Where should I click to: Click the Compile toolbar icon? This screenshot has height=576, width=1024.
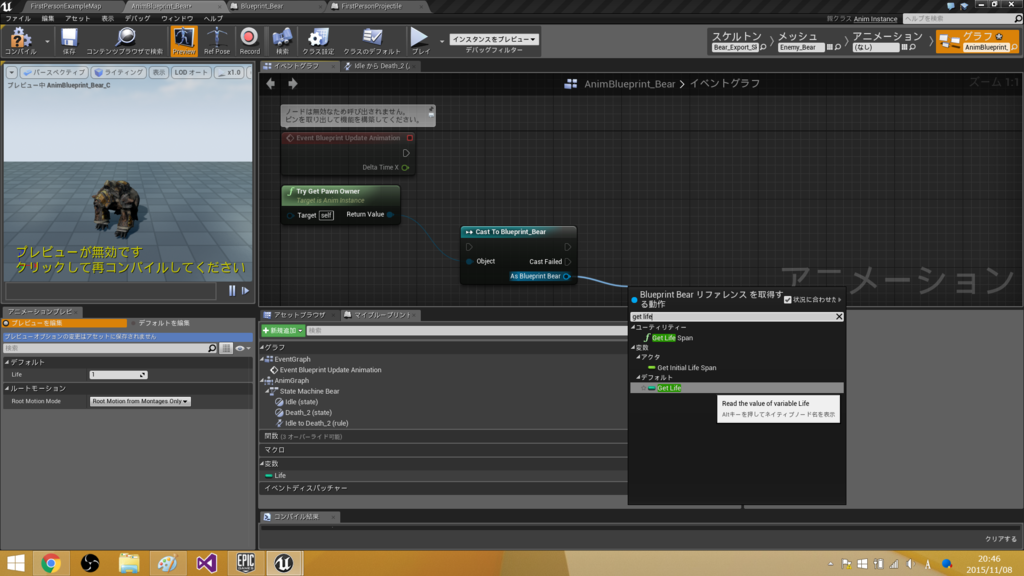[20, 40]
